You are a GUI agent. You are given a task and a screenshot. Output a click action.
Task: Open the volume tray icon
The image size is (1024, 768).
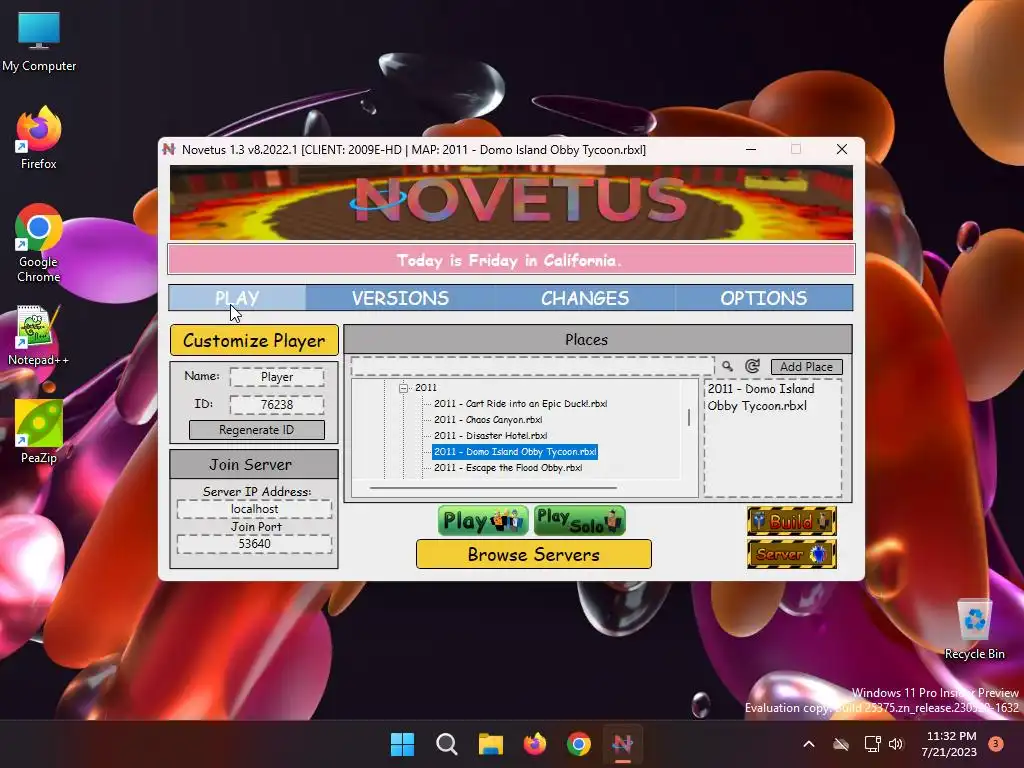pyautogui.click(x=896, y=744)
